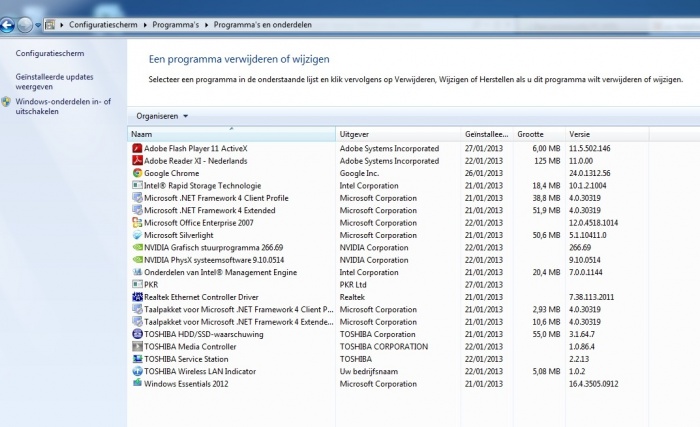Click the TOSHIBA Media Controller icon

[x=137, y=347]
